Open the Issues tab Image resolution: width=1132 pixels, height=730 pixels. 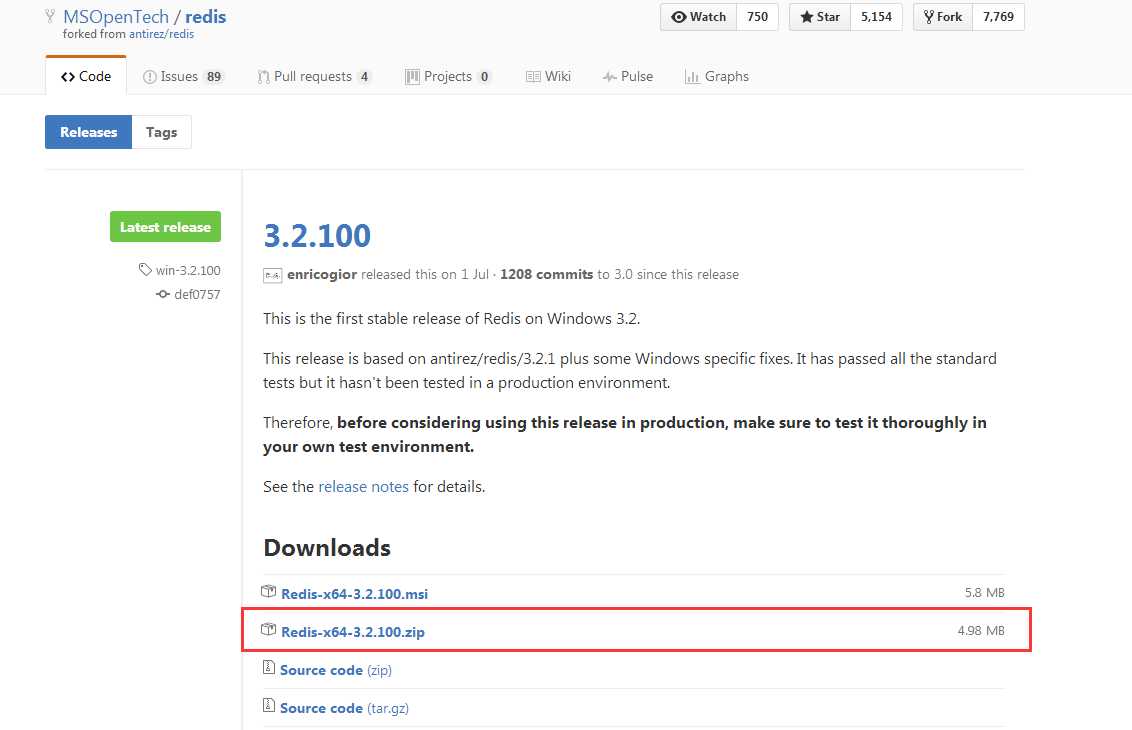click(x=183, y=77)
